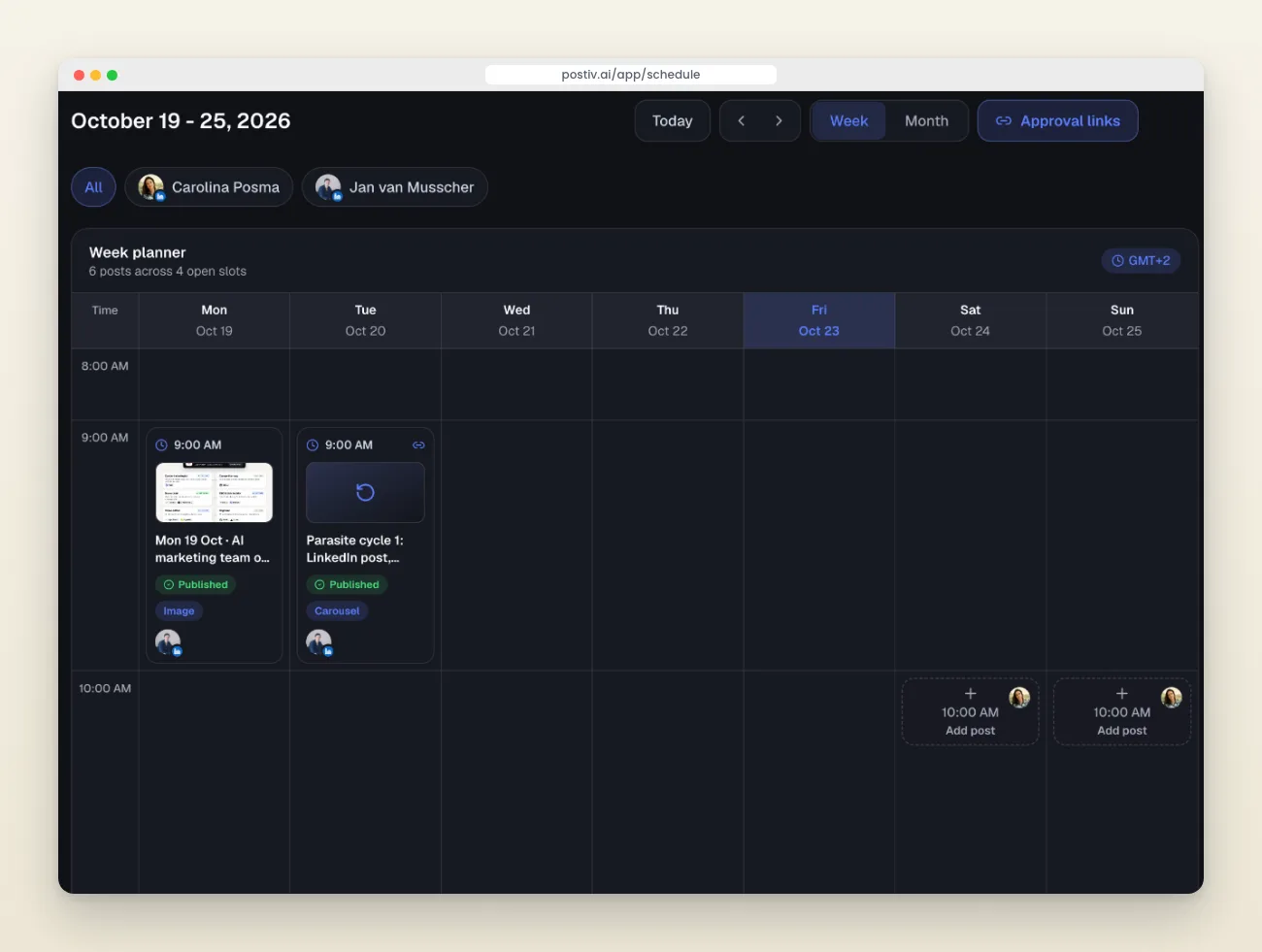Filter posts by Carolina Posma
The height and width of the screenshot is (952, 1262).
(x=209, y=187)
